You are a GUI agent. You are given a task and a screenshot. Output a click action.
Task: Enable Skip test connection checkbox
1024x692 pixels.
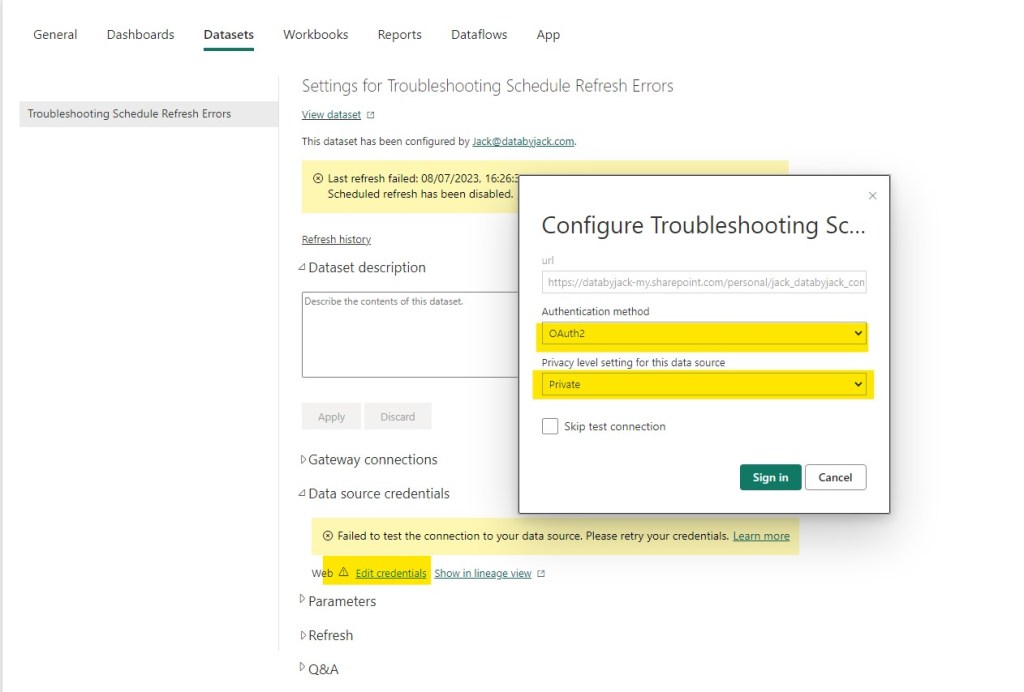[550, 426]
